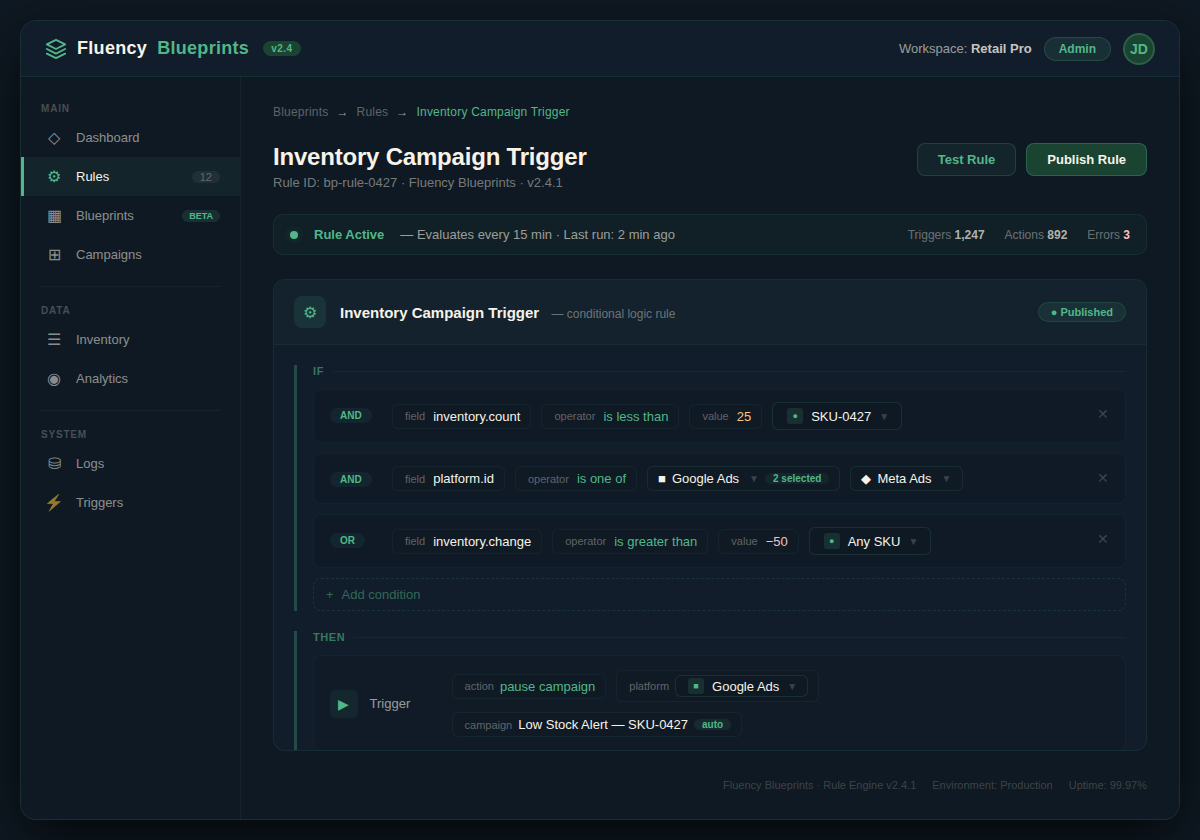The width and height of the screenshot is (1200, 840).
Task: Click the BETA badge next to Blueprints
Action: pyautogui.click(x=201, y=216)
